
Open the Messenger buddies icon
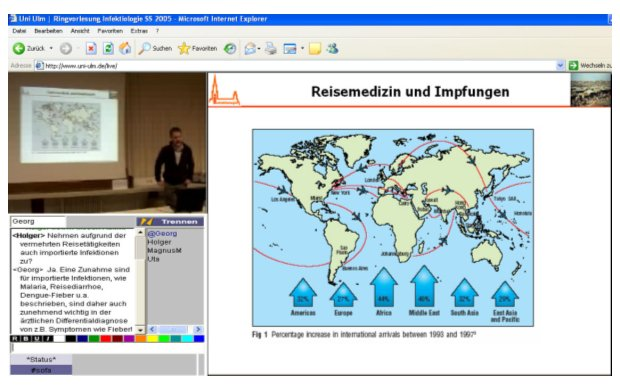[x=333, y=48]
